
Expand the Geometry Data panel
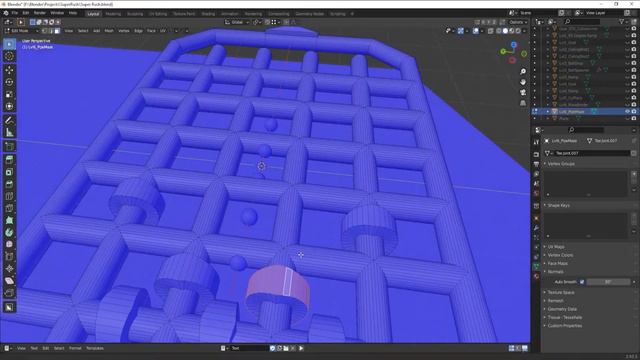(x=562, y=309)
